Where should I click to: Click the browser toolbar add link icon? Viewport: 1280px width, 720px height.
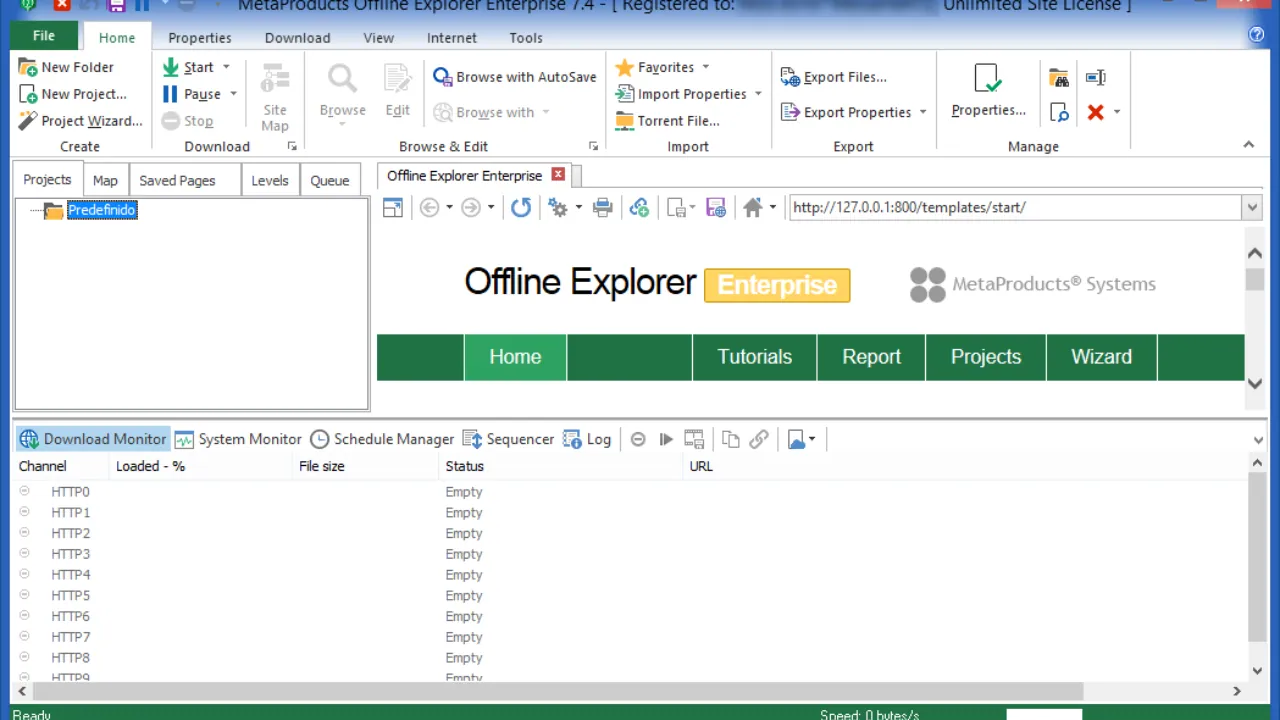(639, 207)
